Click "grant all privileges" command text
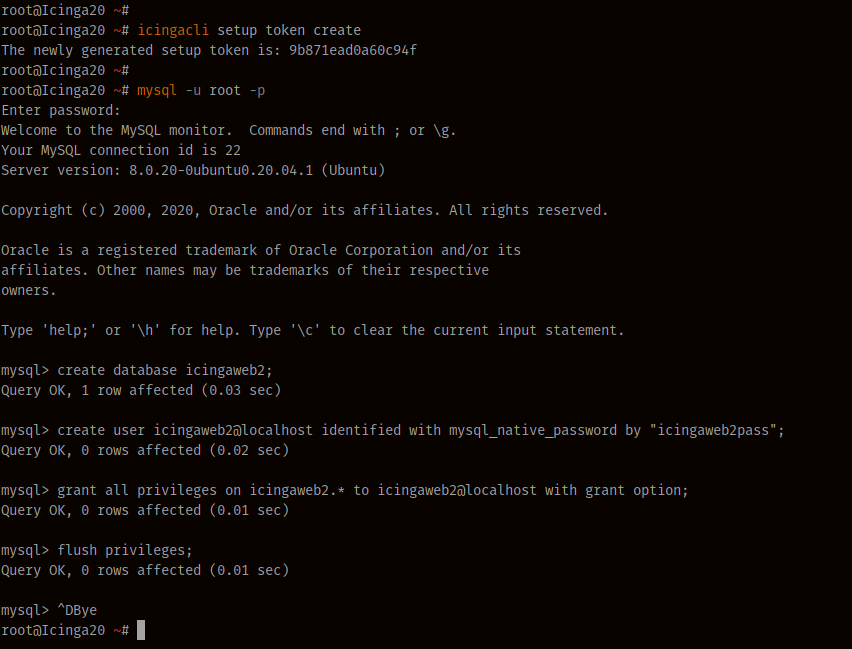852x649 pixels. pos(137,490)
